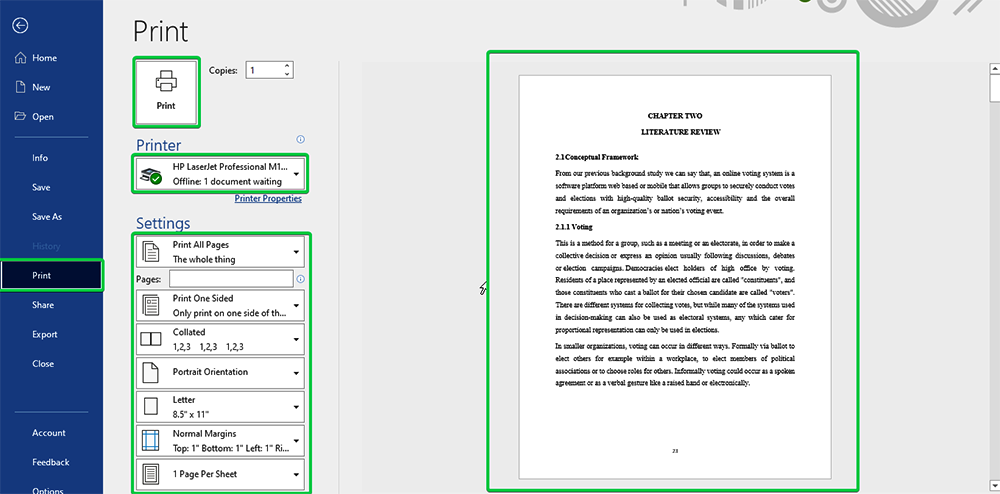Click the printer info icon
The height and width of the screenshot is (494, 1000).
300,140
